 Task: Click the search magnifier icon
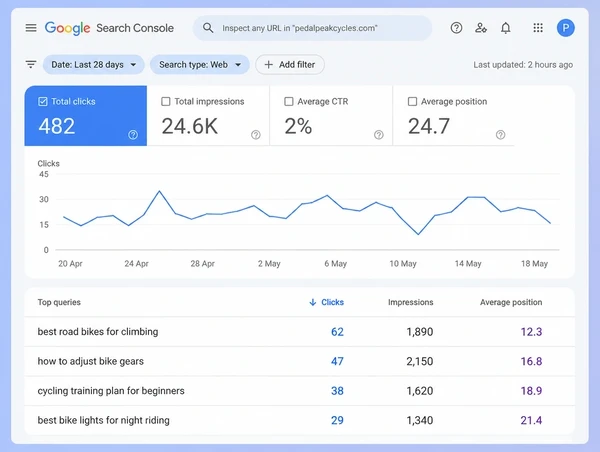point(208,28)
